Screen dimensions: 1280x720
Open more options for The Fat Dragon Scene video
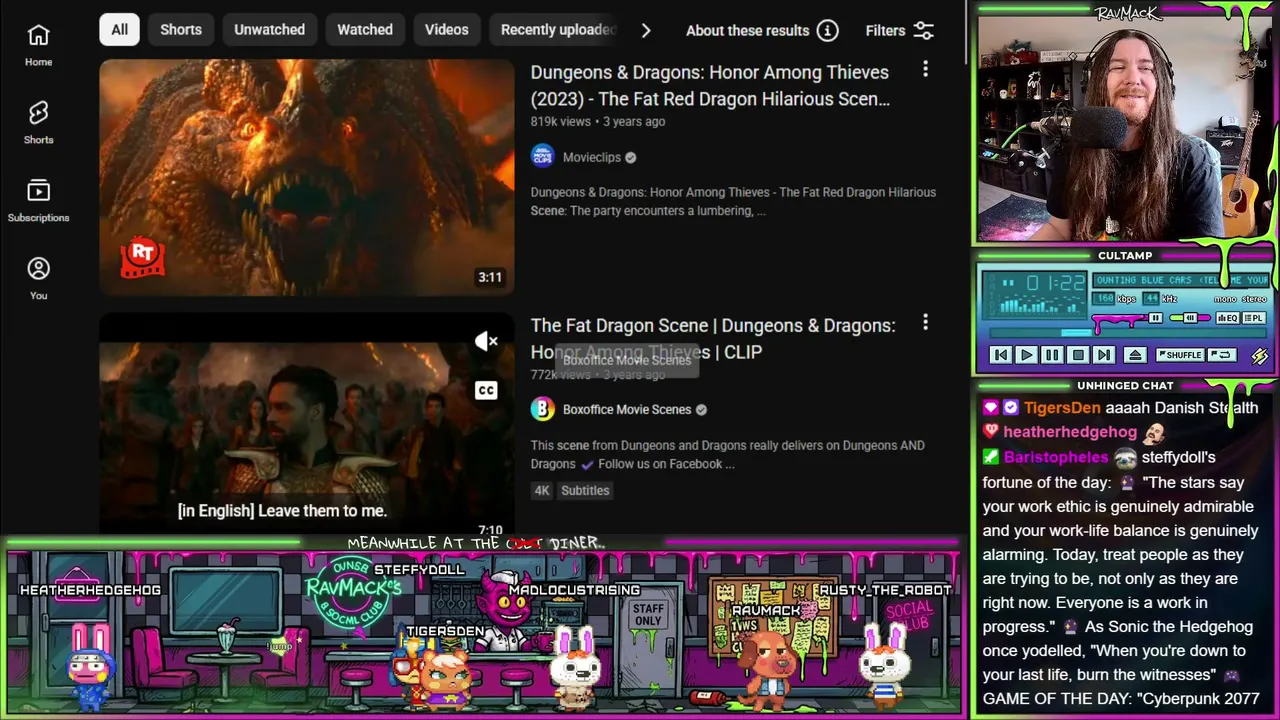tap(925, 322)
